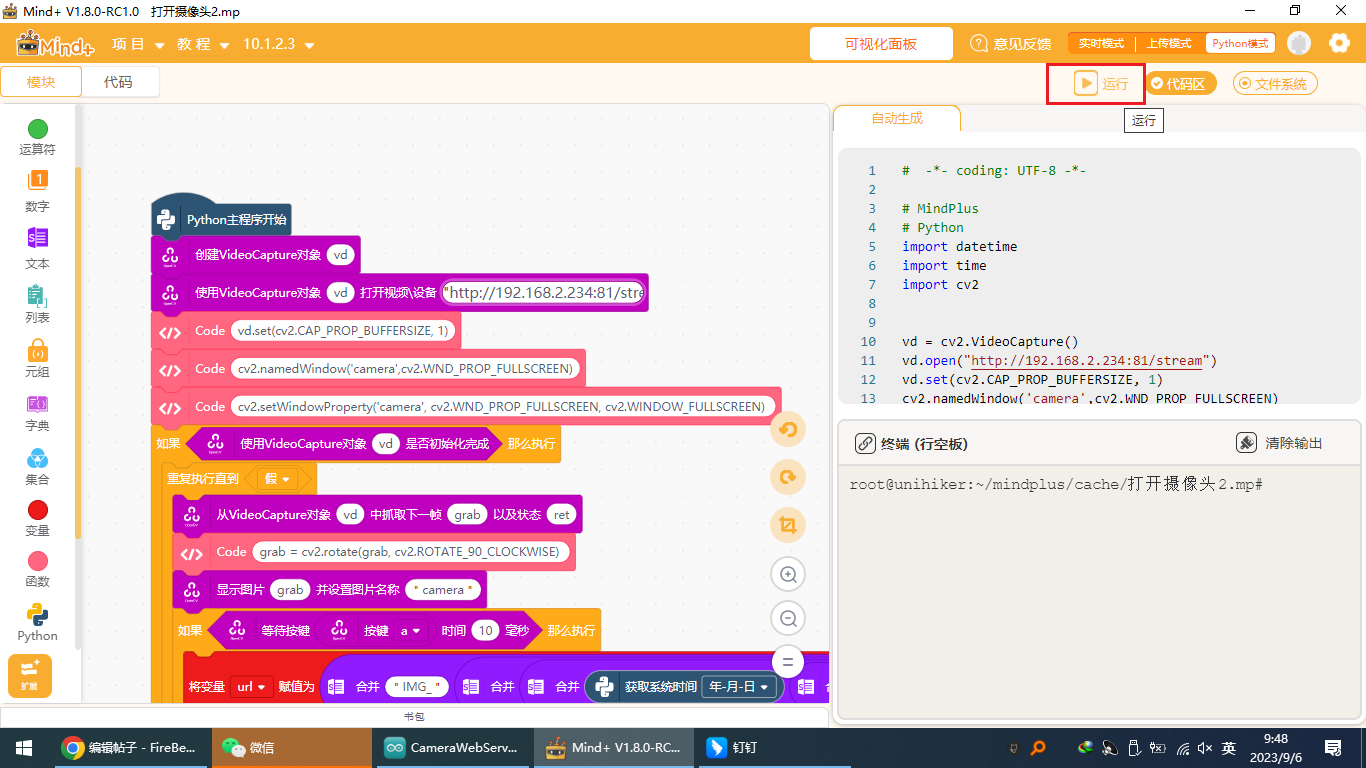
Task: Switch to the 代码 code tab
Action: [118, 82]
